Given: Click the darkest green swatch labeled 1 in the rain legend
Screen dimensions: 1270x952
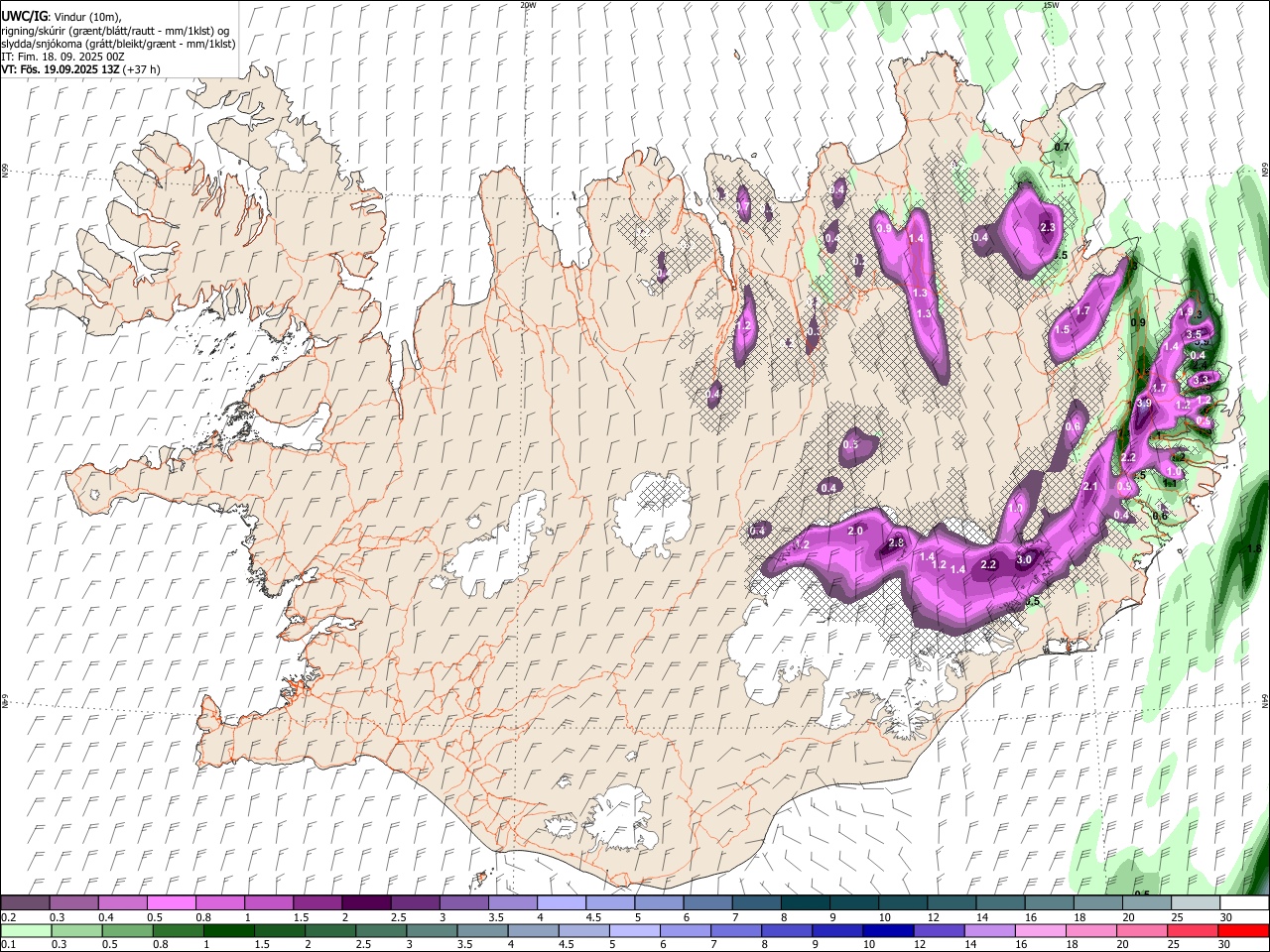Looking at the screenshot, I should pyautogui.click(x=228, y=931).
